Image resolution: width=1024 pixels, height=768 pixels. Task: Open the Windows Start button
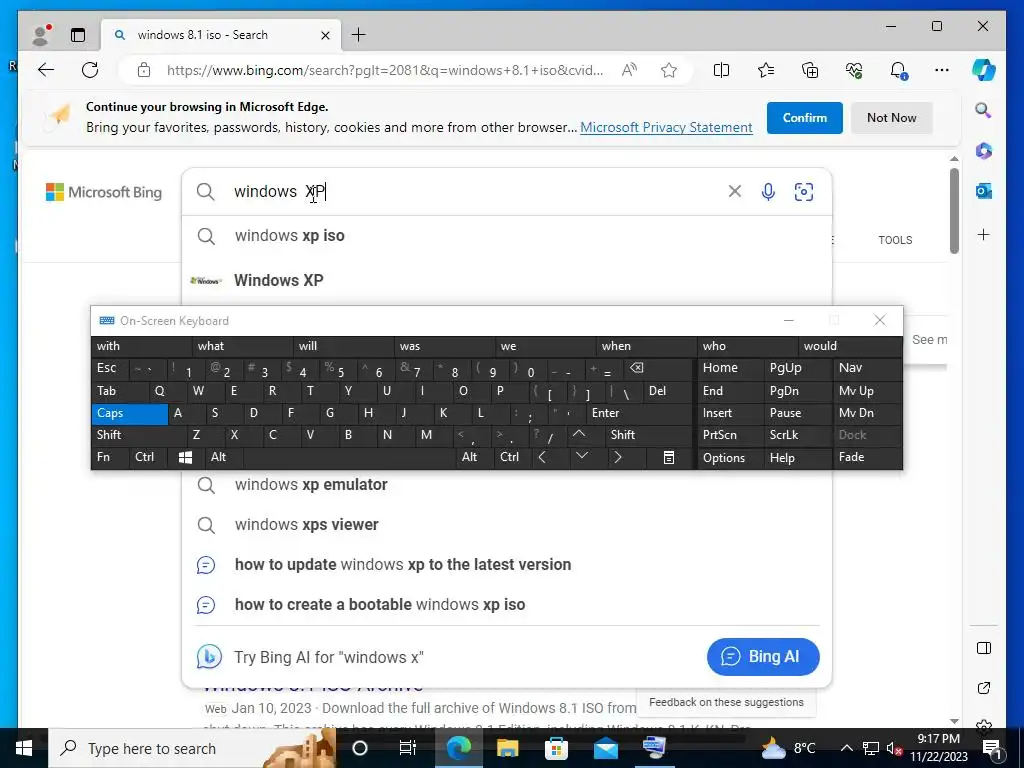click(24, 748)
